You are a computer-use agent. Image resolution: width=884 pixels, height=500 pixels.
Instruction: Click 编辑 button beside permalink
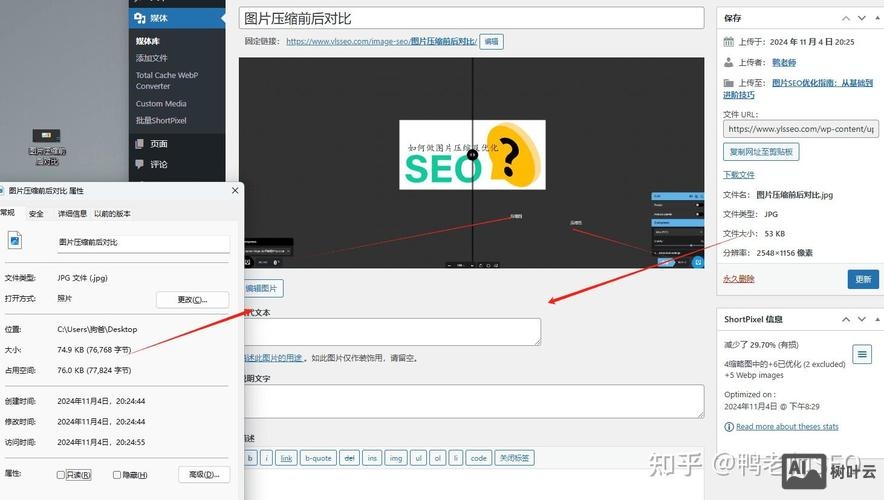pos(492,41)
